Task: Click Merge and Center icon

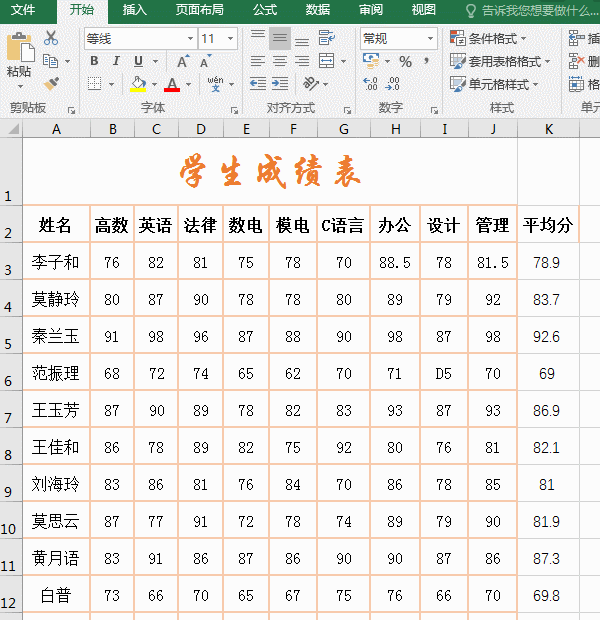Action: coord(327,61)
